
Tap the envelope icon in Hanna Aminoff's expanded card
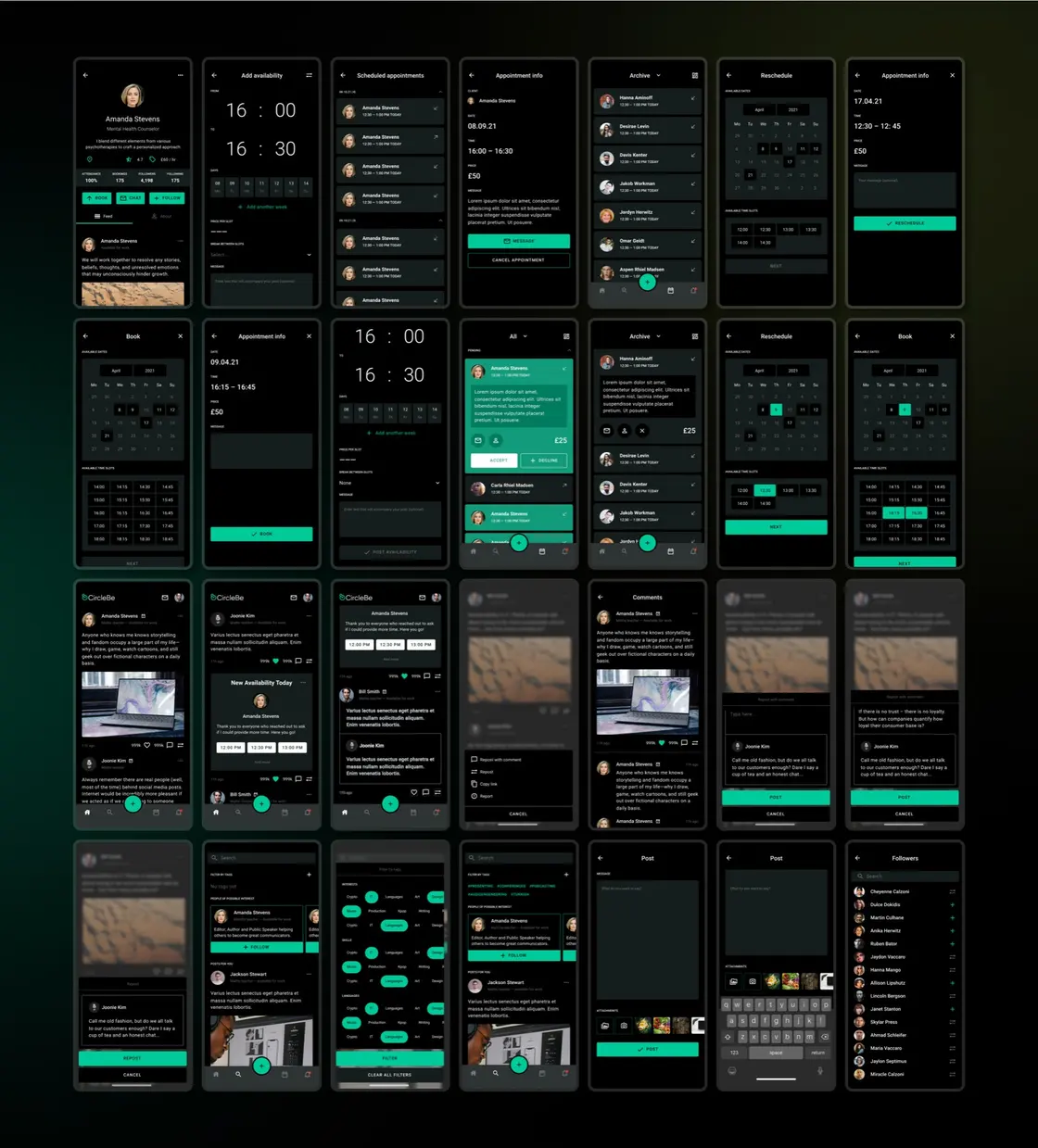[607, 431]
